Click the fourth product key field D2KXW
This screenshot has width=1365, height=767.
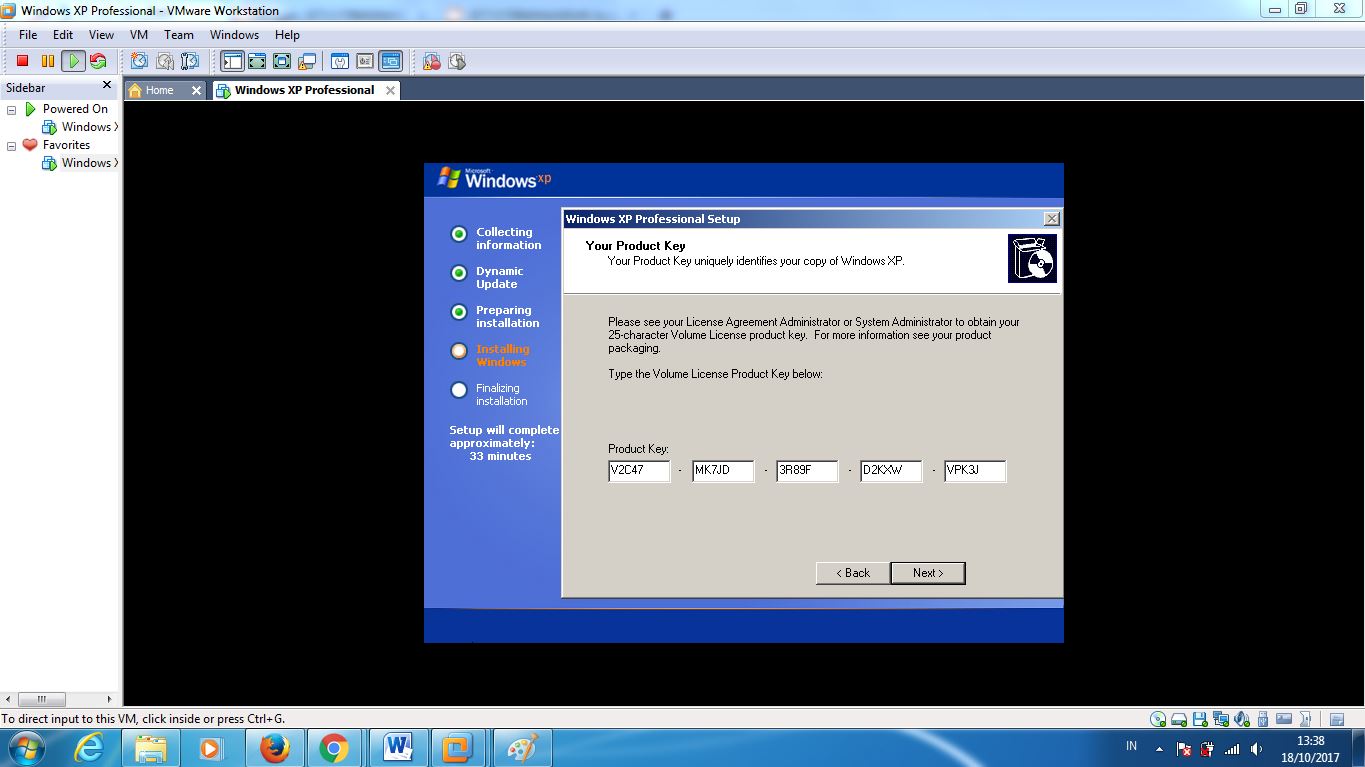click(891, 471)
